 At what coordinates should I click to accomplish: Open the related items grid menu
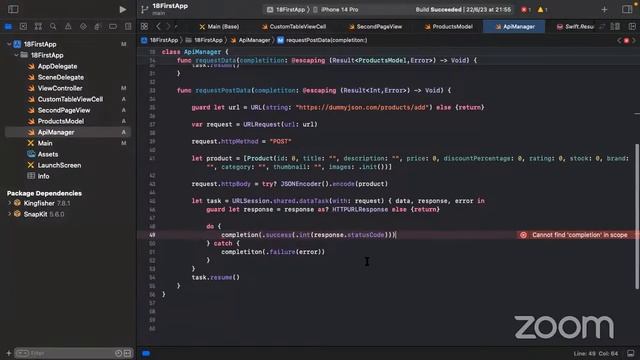pos(144,27)
